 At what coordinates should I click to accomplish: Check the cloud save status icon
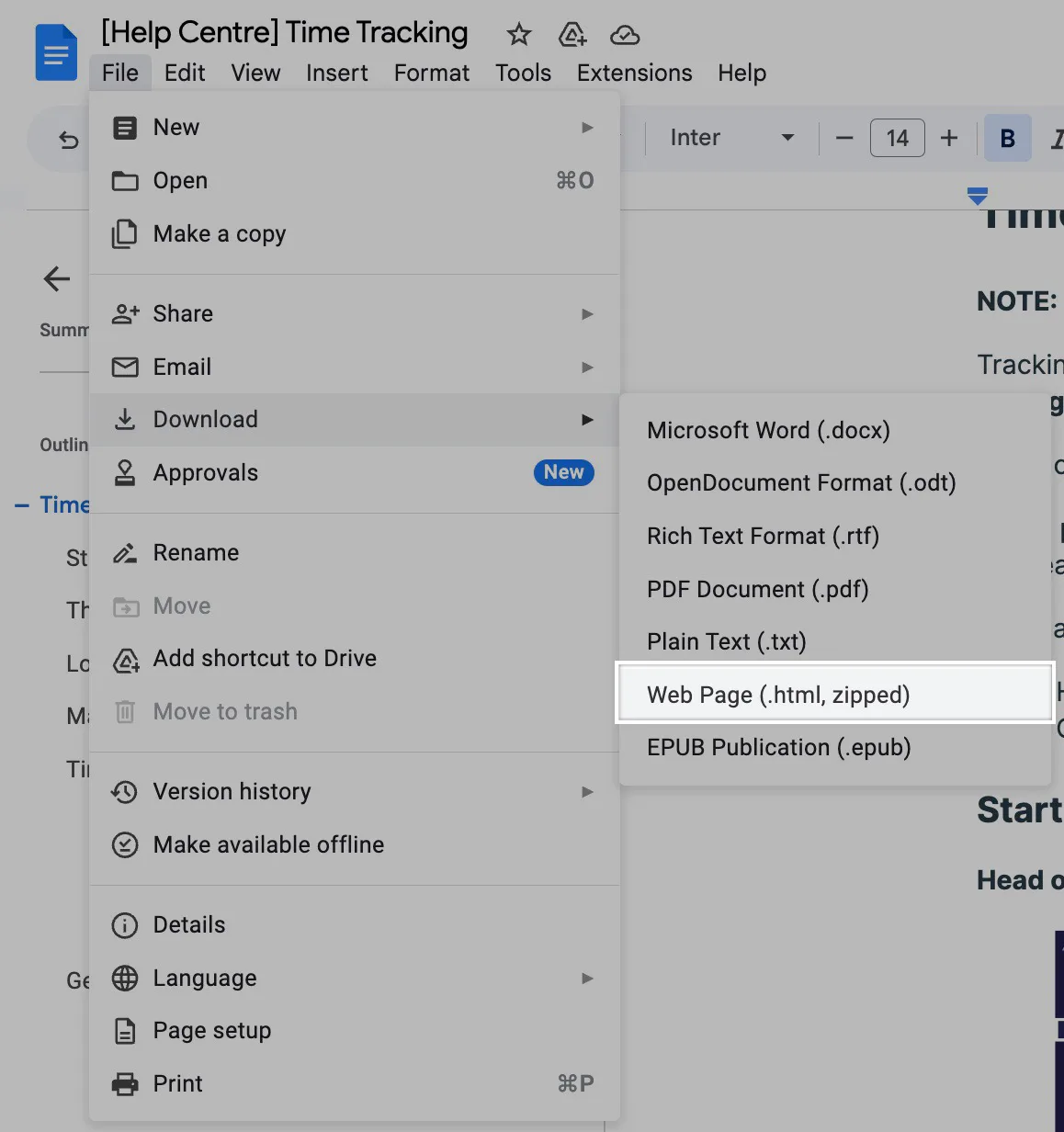point(625,35)
